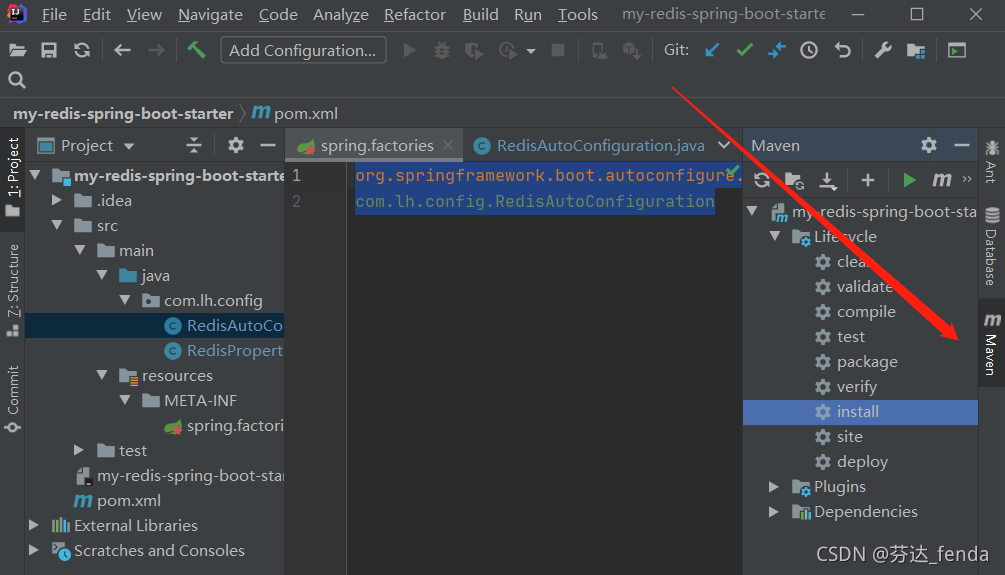This screenshot has height=575, width=1005.
Task: Open the Navigate menu
Action: point(210,15)
